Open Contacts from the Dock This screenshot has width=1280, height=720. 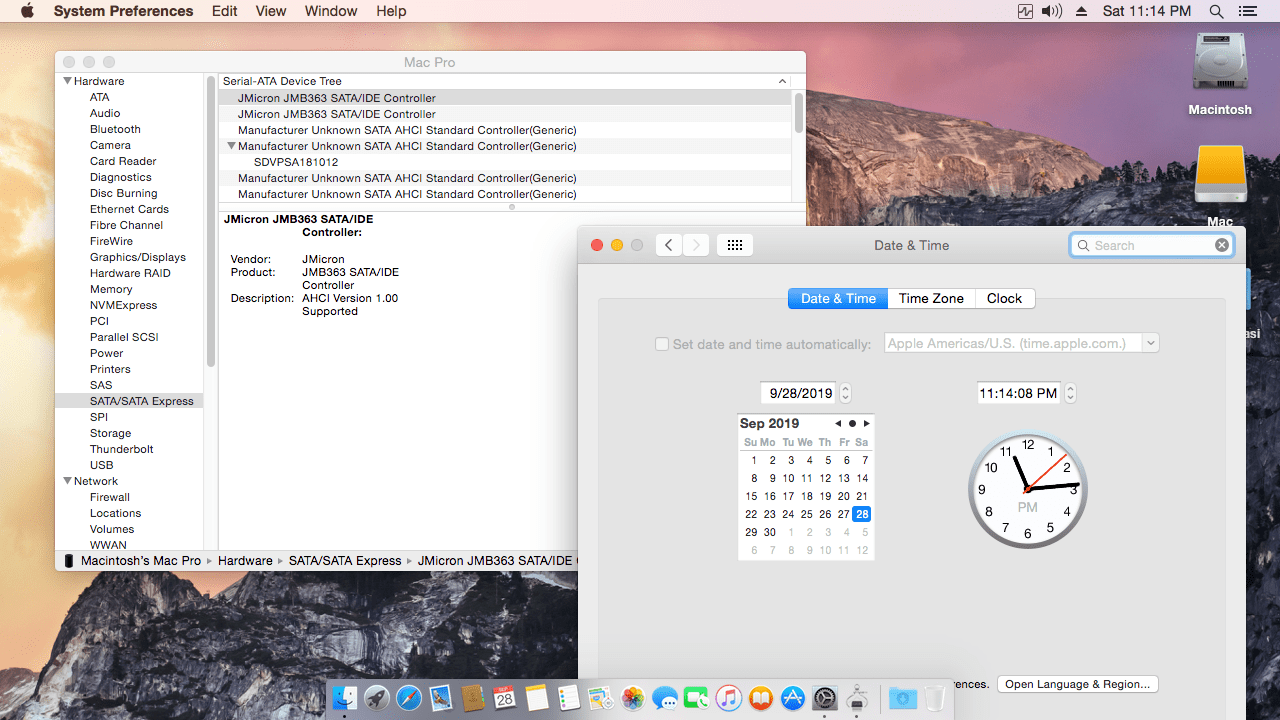473,698
